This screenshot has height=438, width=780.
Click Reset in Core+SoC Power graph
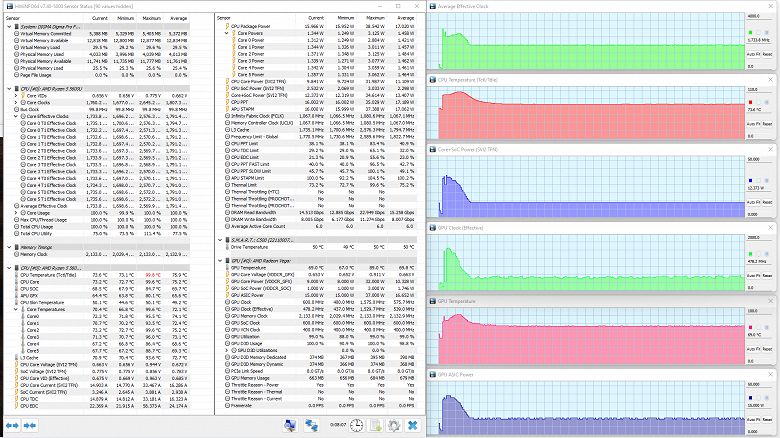click(767, 203)
